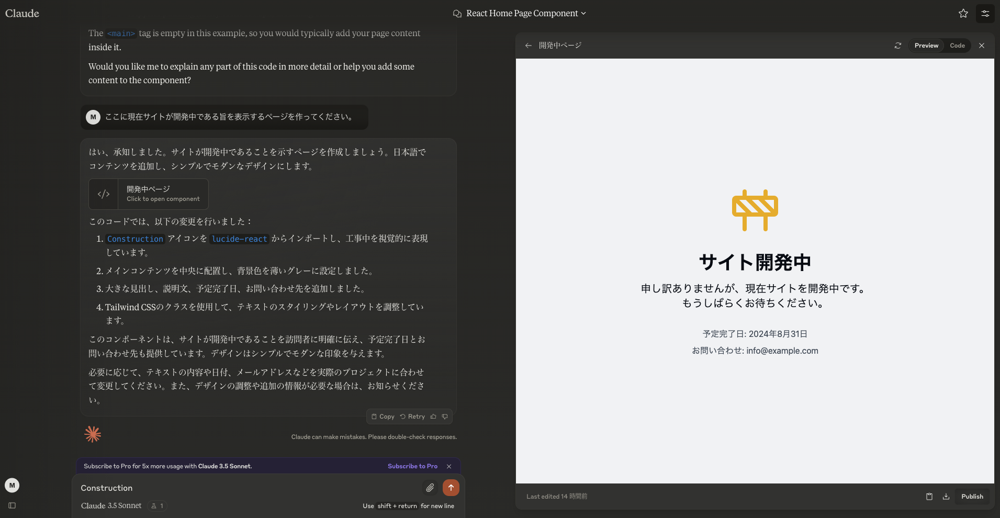Focus the message input containing Construction
Viewport: 1000px width, 518px height.
click(x=249, y=488)
